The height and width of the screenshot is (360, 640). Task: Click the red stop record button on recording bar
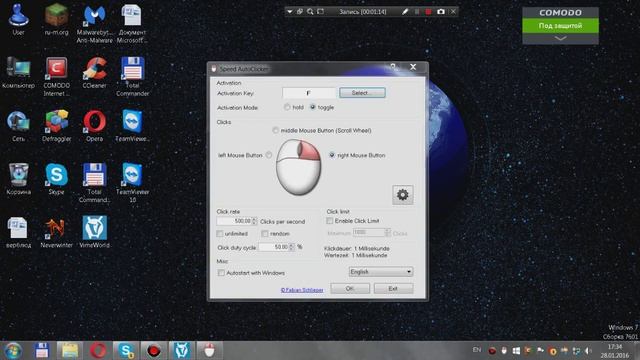tap(428, 11)
